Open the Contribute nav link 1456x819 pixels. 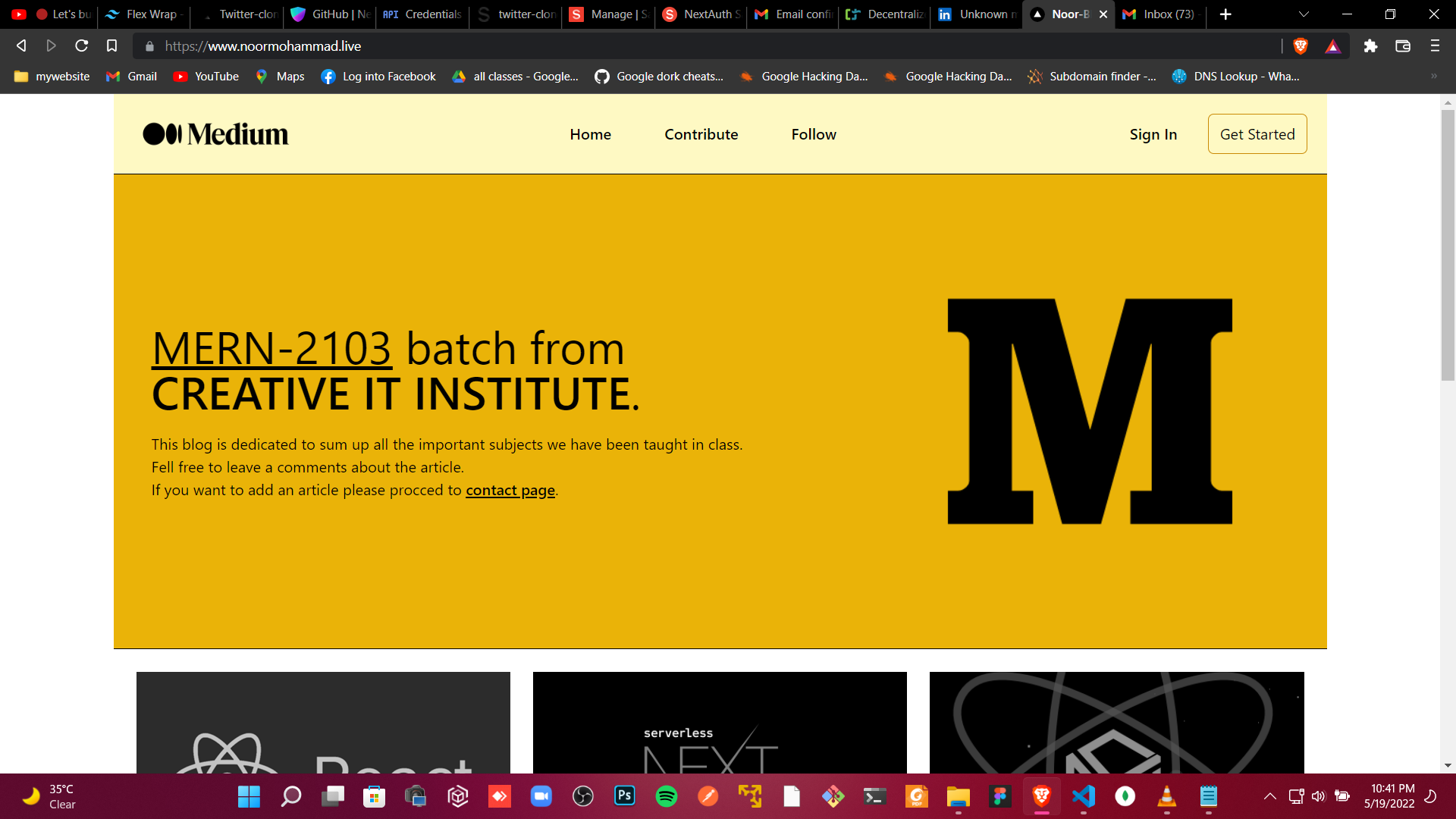tap(701, 134)
